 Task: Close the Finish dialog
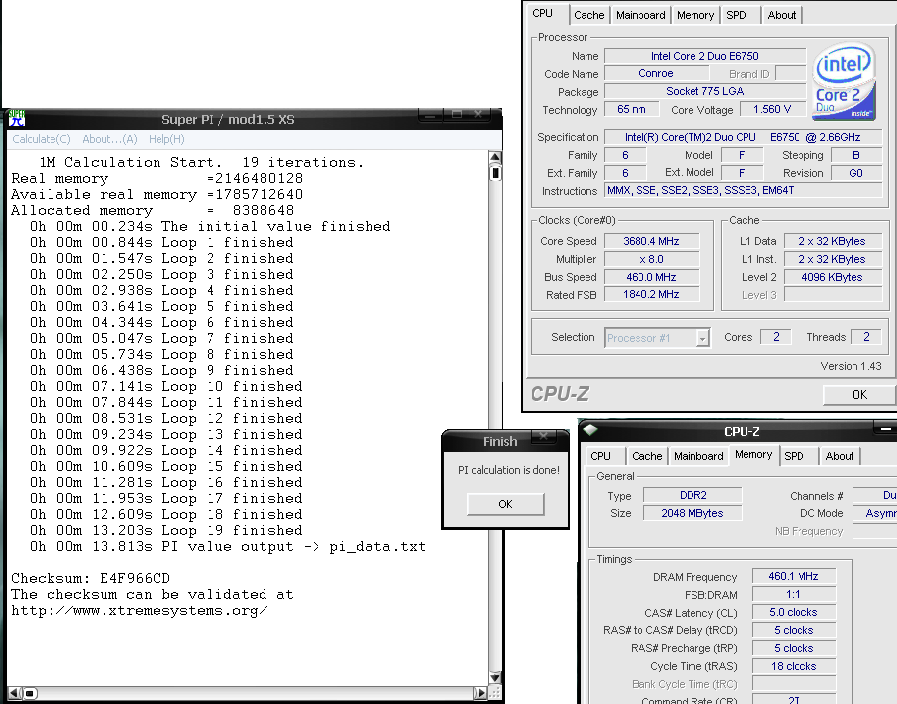[543, 437]
